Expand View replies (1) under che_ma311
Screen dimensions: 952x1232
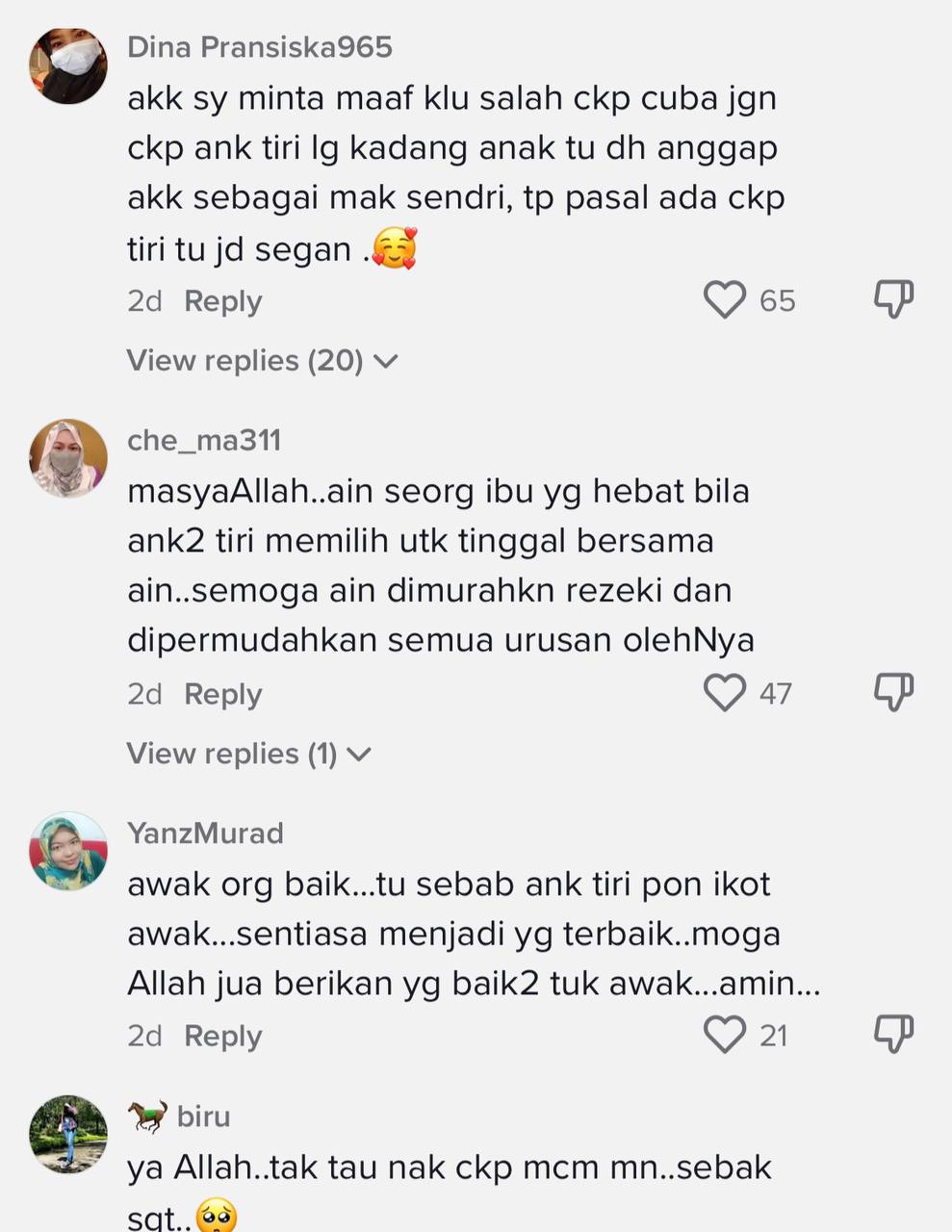pyautogui.click(x=248, y=754)
